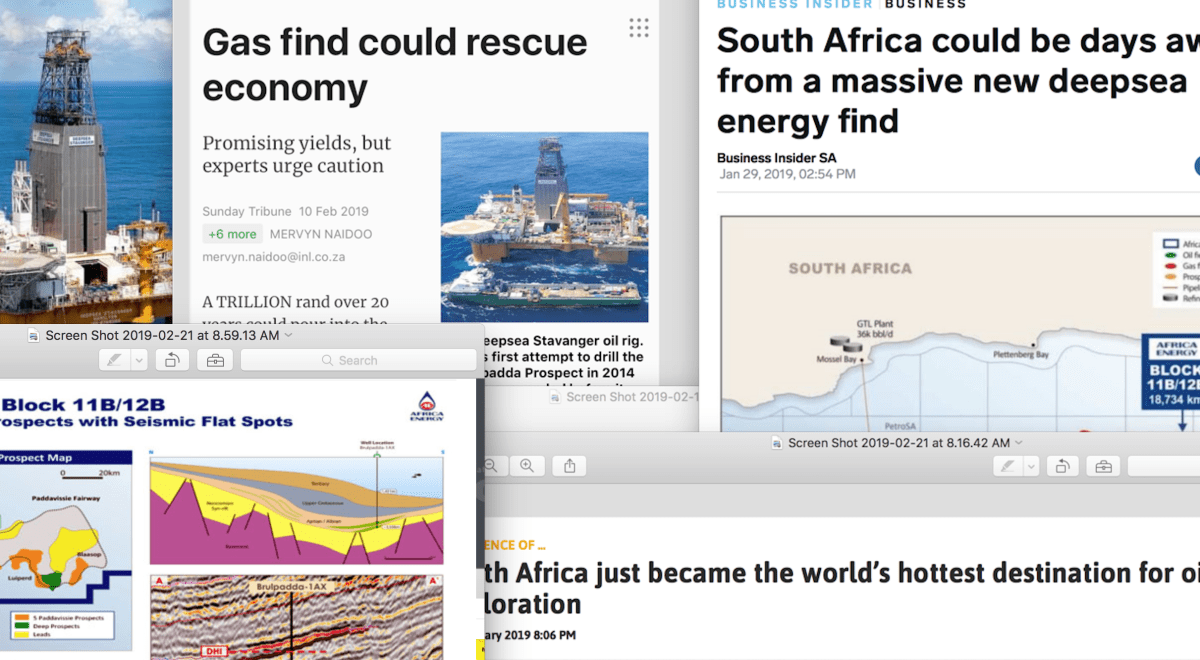The width and height of the screenshot is (1200, 660).
Task: Click the share icon in Preview toolbar
Action: pyautogui.click(x=569, y=466)
